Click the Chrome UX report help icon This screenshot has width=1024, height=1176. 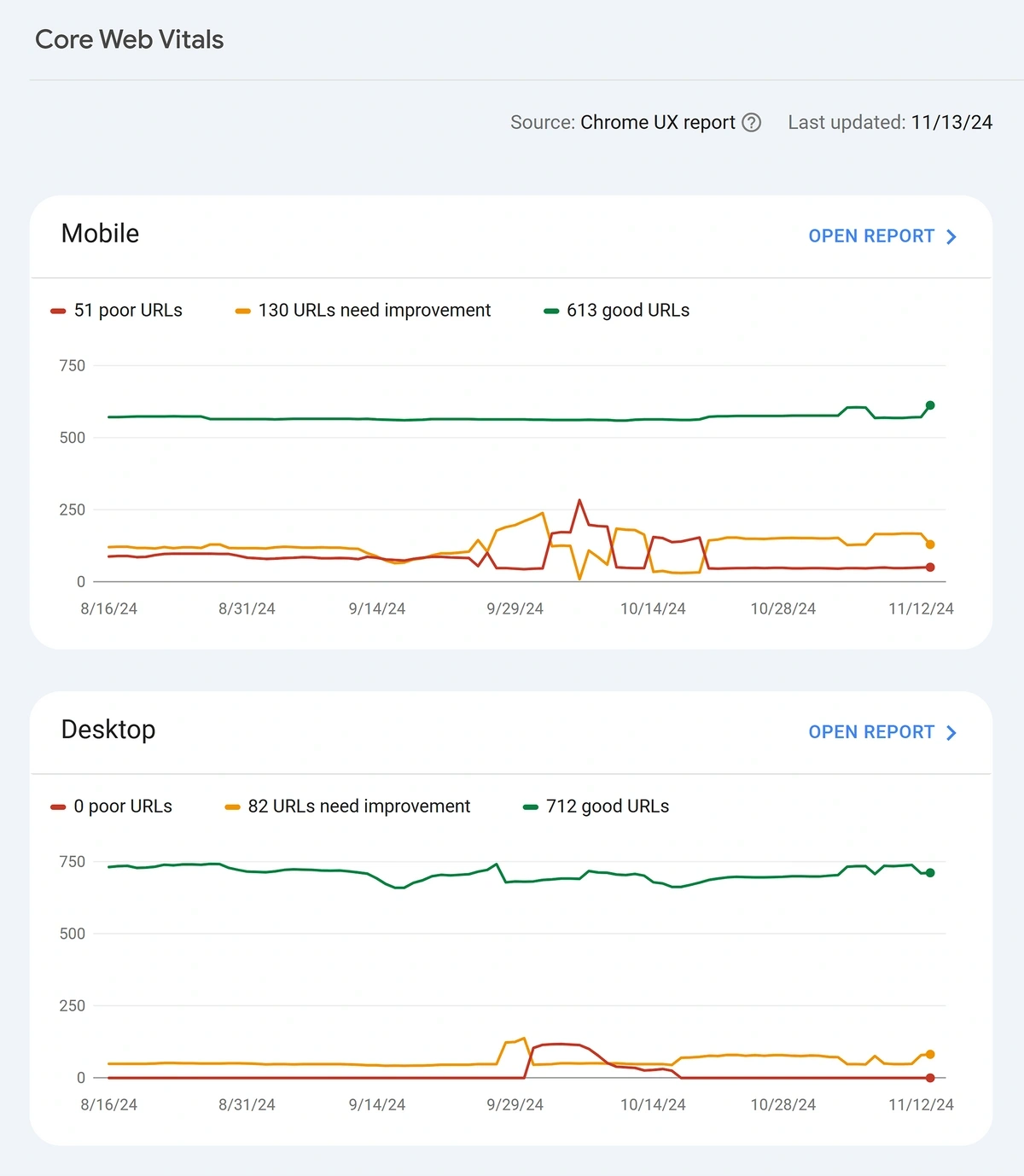[751, 122]
